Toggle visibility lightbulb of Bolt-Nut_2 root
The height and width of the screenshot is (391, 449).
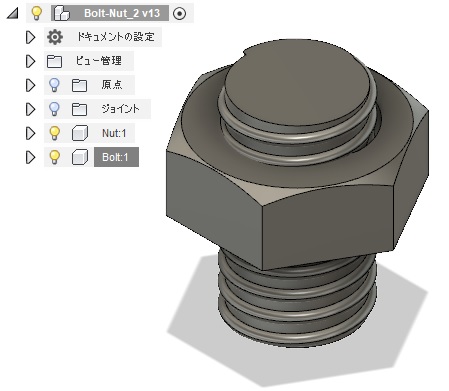[37, 13]
